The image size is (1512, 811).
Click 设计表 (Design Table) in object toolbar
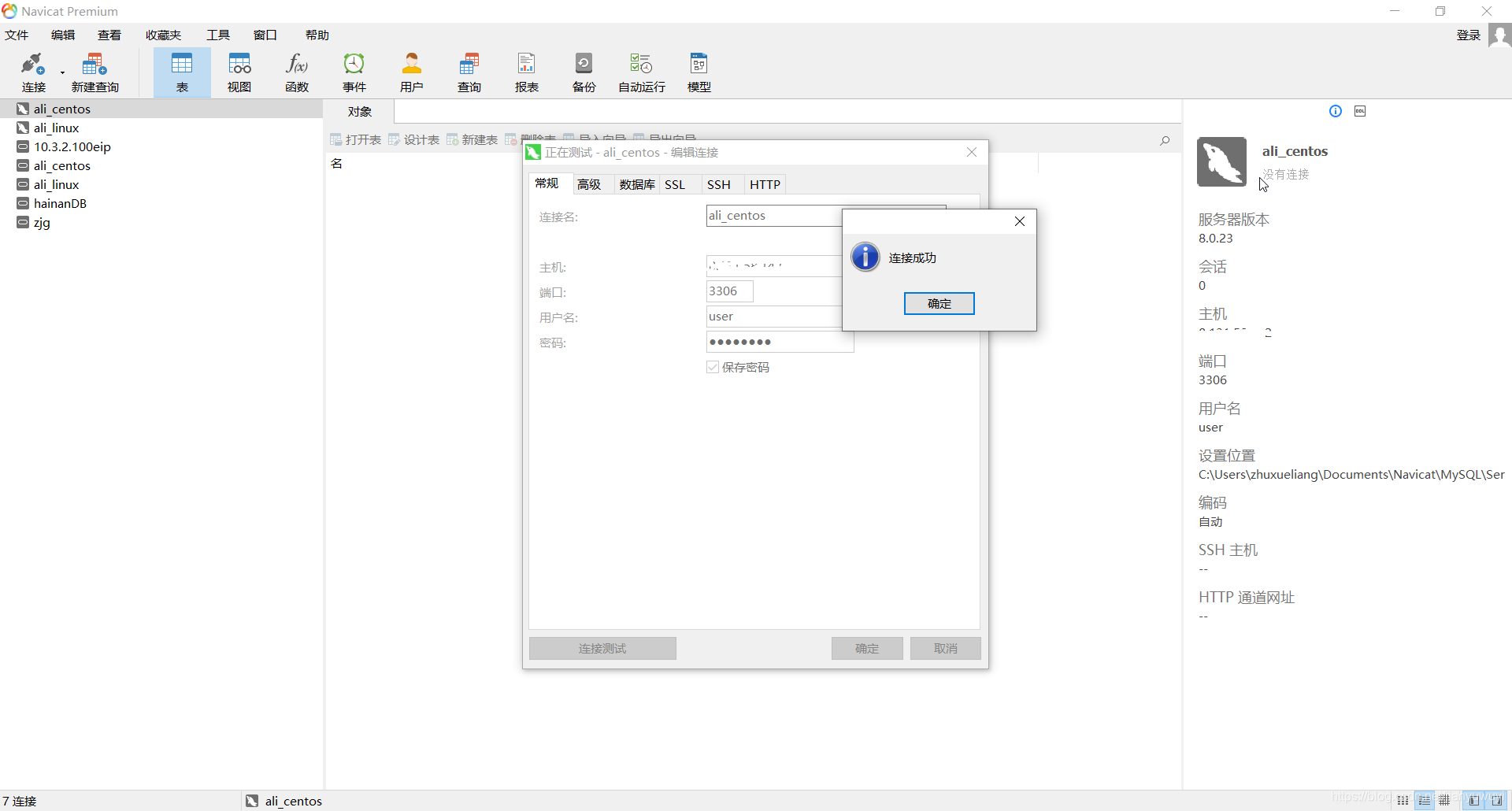click(414, 139)
